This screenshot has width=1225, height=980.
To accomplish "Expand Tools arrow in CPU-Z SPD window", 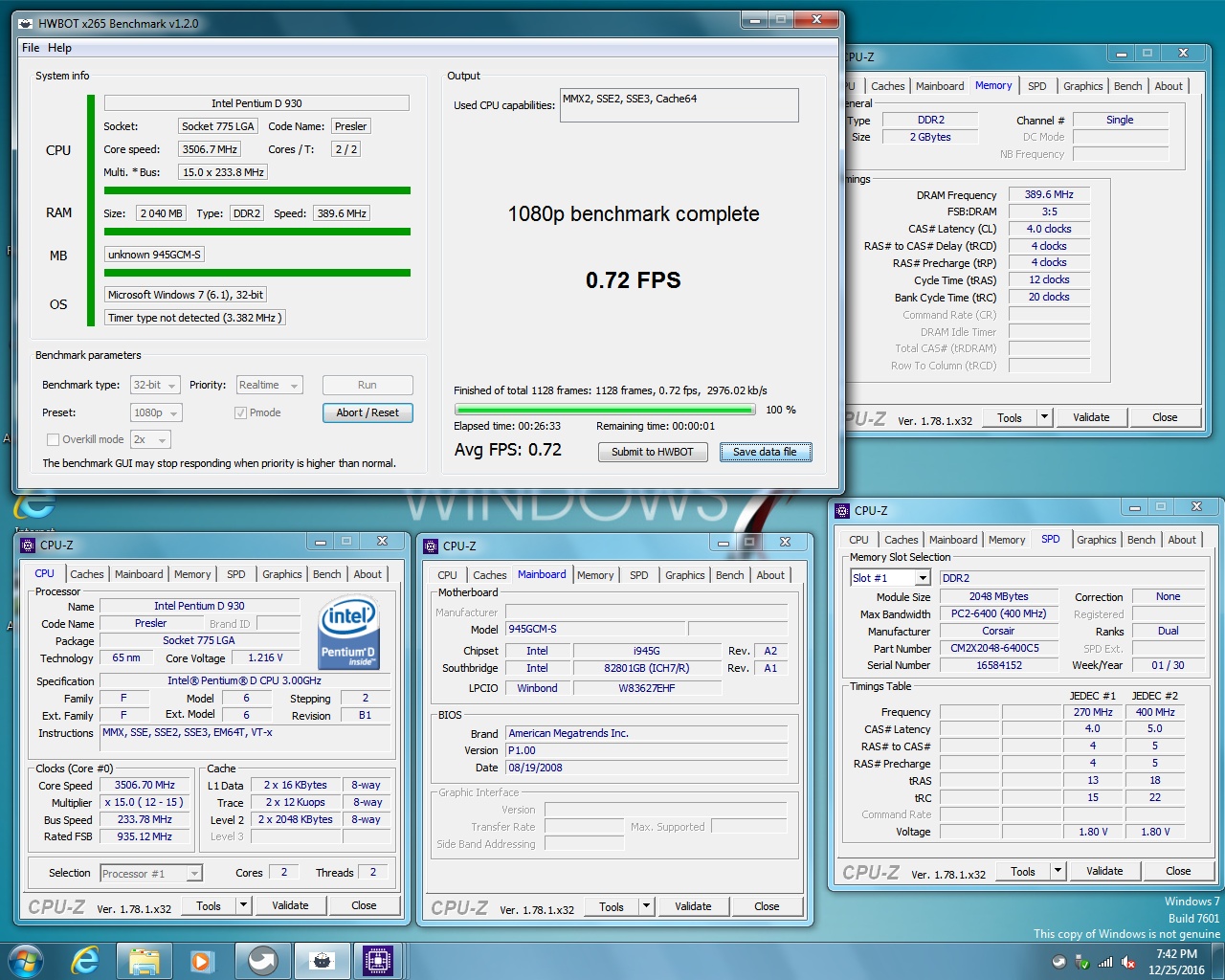I will pyautogui.click(x=1058, y=871).
